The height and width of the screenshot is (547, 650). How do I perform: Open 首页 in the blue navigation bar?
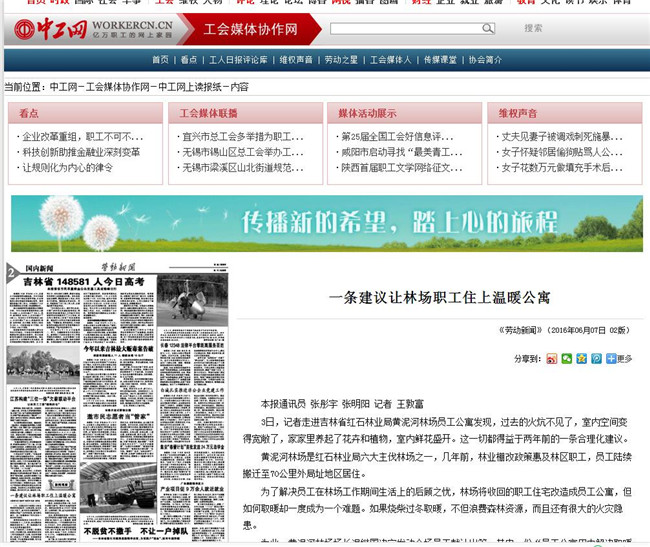[x=160, y=60]
